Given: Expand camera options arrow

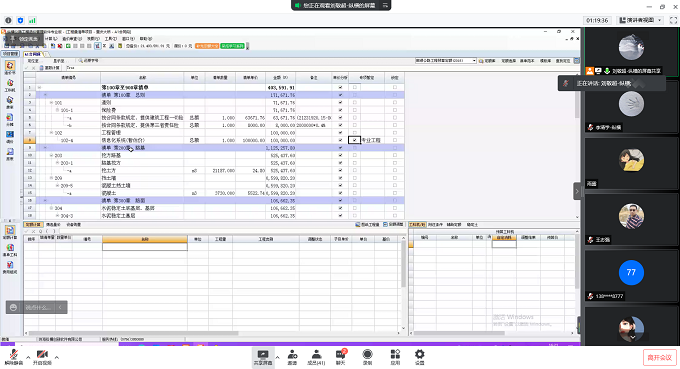Looking at the screenshot, I should click(x=56, y=357).
